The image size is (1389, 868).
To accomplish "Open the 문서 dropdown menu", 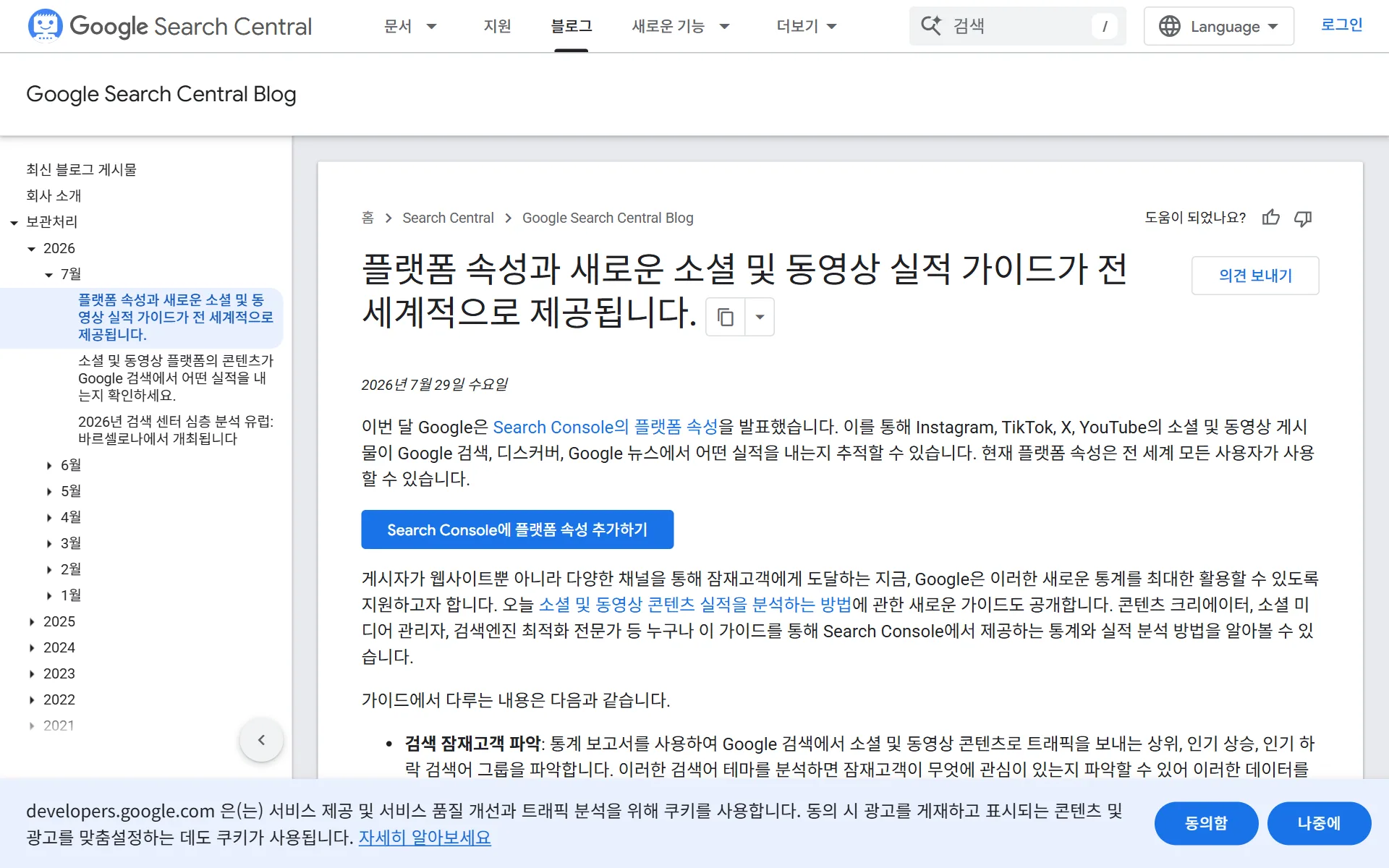I will click(410, 26).
